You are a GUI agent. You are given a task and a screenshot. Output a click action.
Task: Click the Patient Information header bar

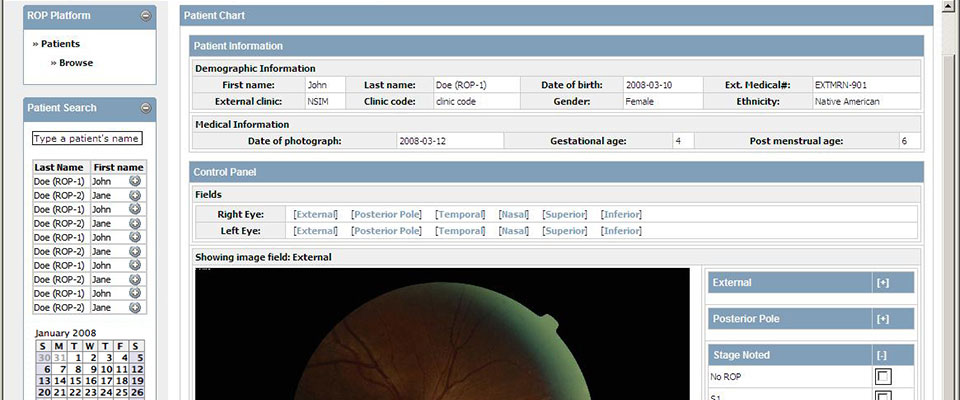[x=557, y=46]
